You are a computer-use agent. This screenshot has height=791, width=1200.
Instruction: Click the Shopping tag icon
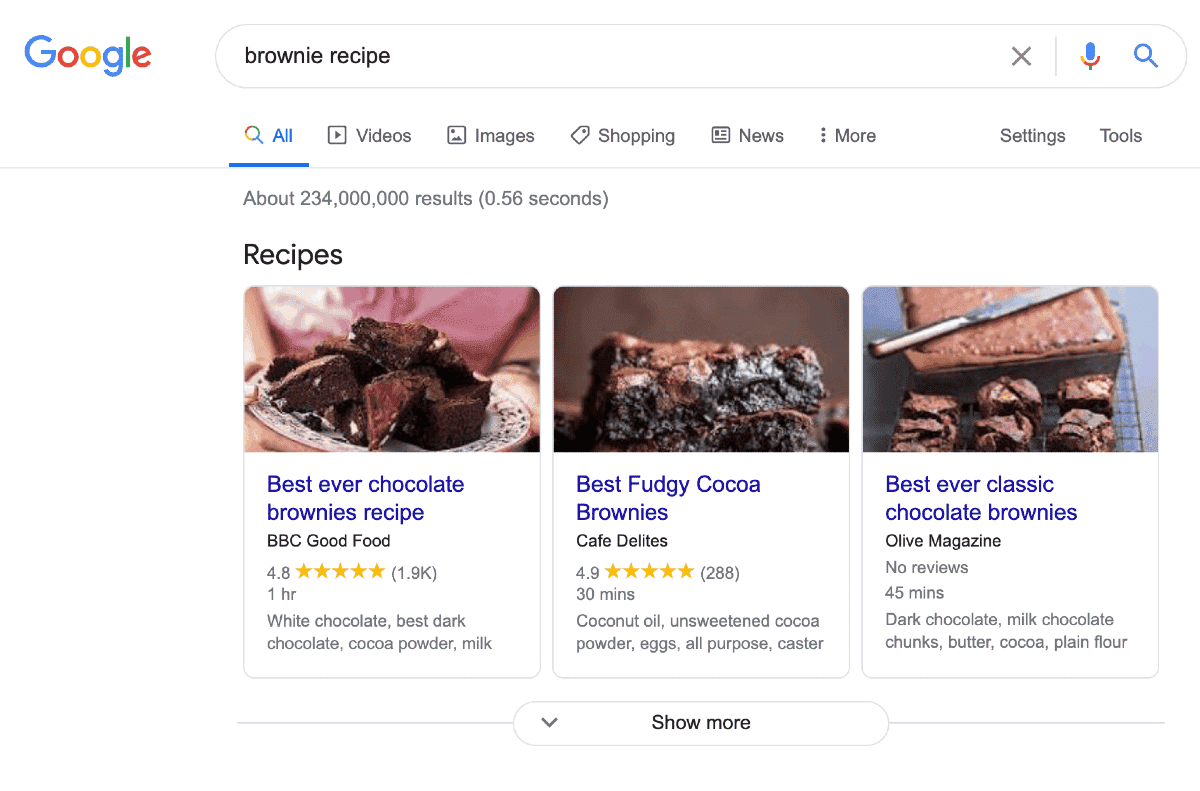pos(580,135)
